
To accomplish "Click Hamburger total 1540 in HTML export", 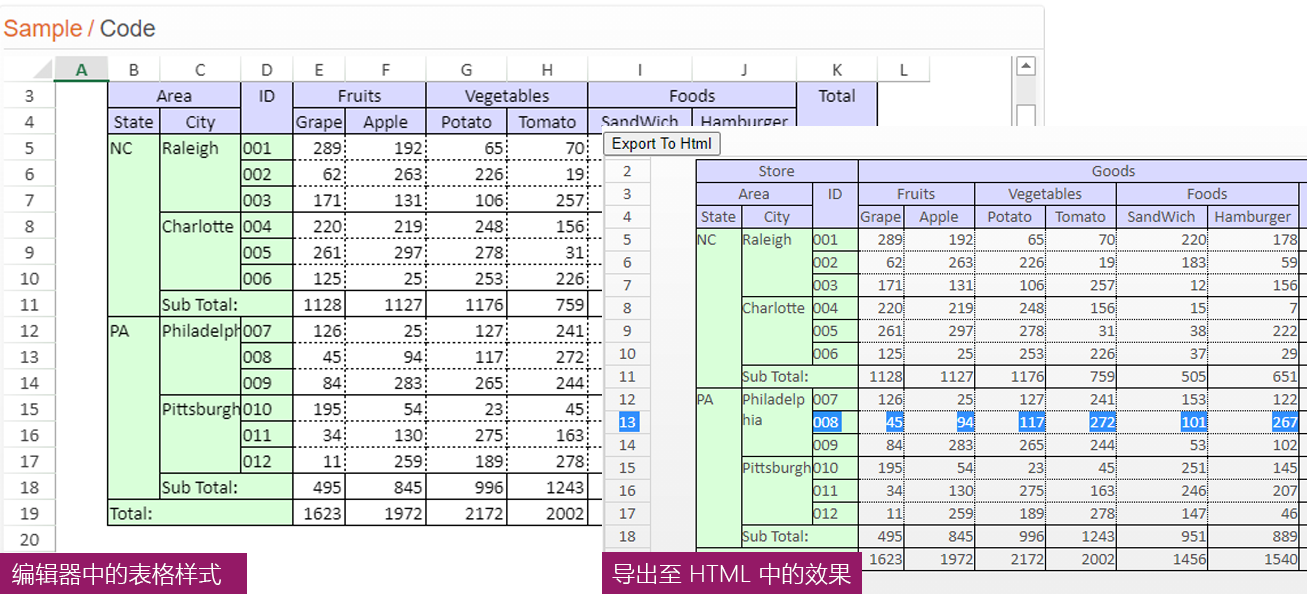I will [1254, 559].
